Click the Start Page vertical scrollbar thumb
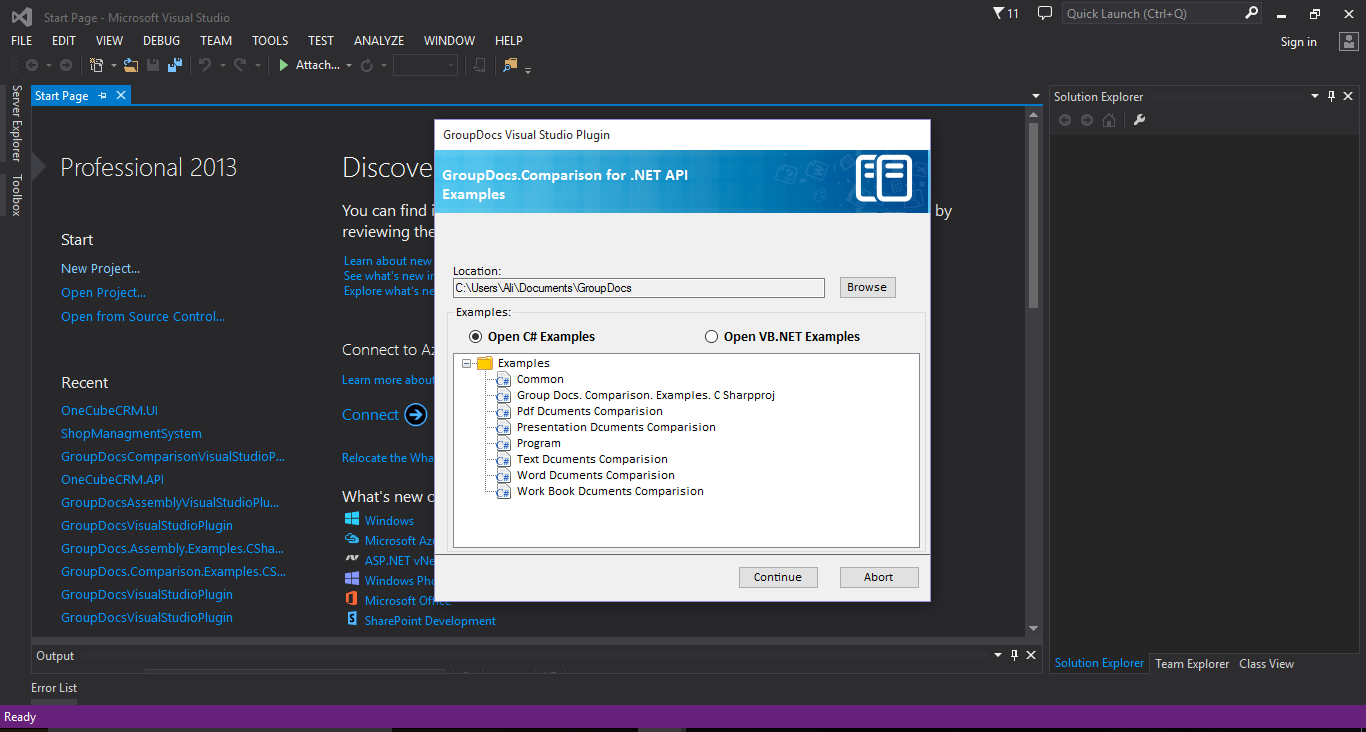The height and width of the screenshot is (732, 1366). (1034, 215)
